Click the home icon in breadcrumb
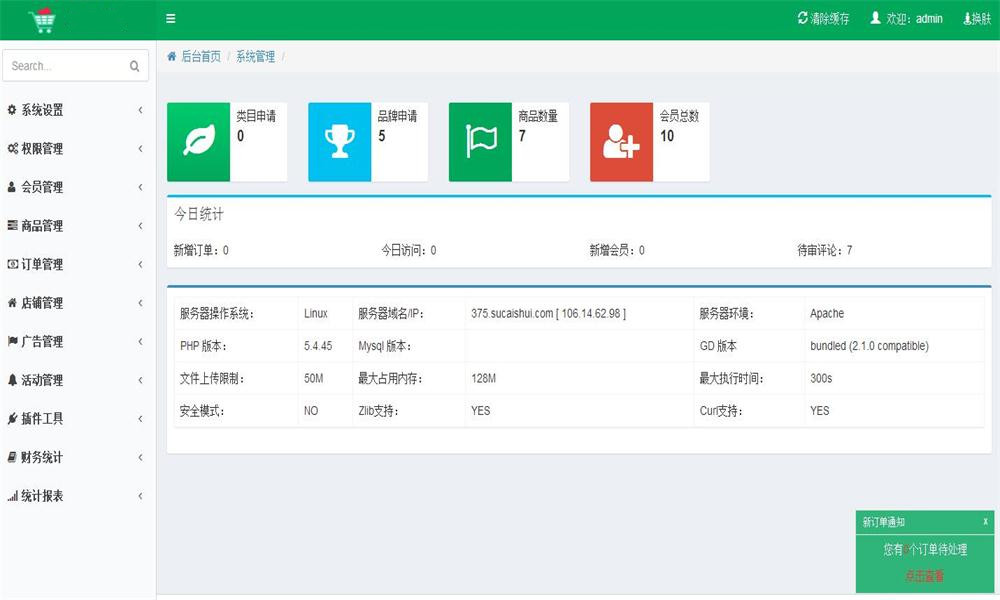 (x=172, y=56)
